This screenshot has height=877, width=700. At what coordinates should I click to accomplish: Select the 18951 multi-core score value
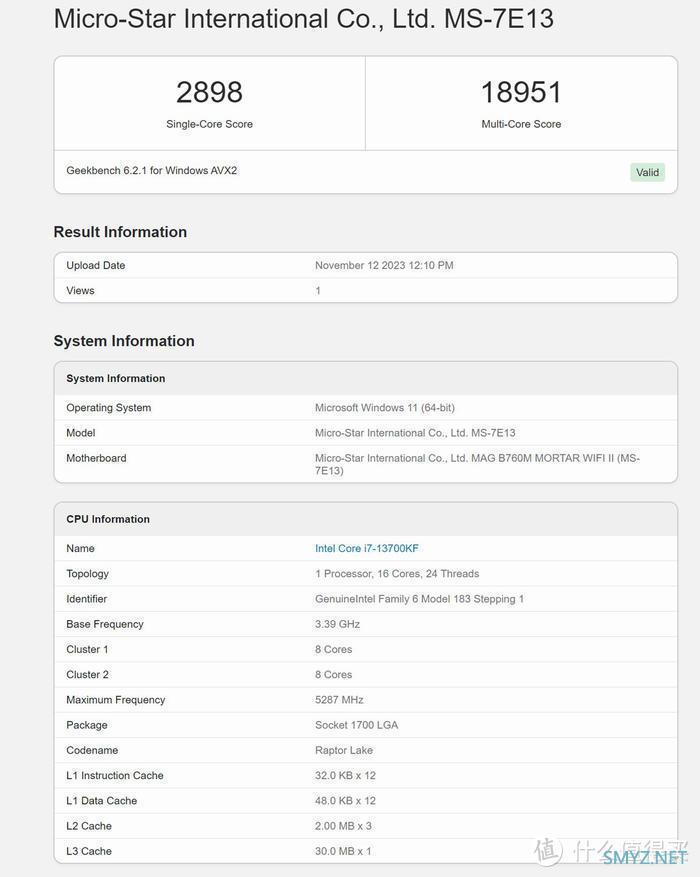click(521, 92)
